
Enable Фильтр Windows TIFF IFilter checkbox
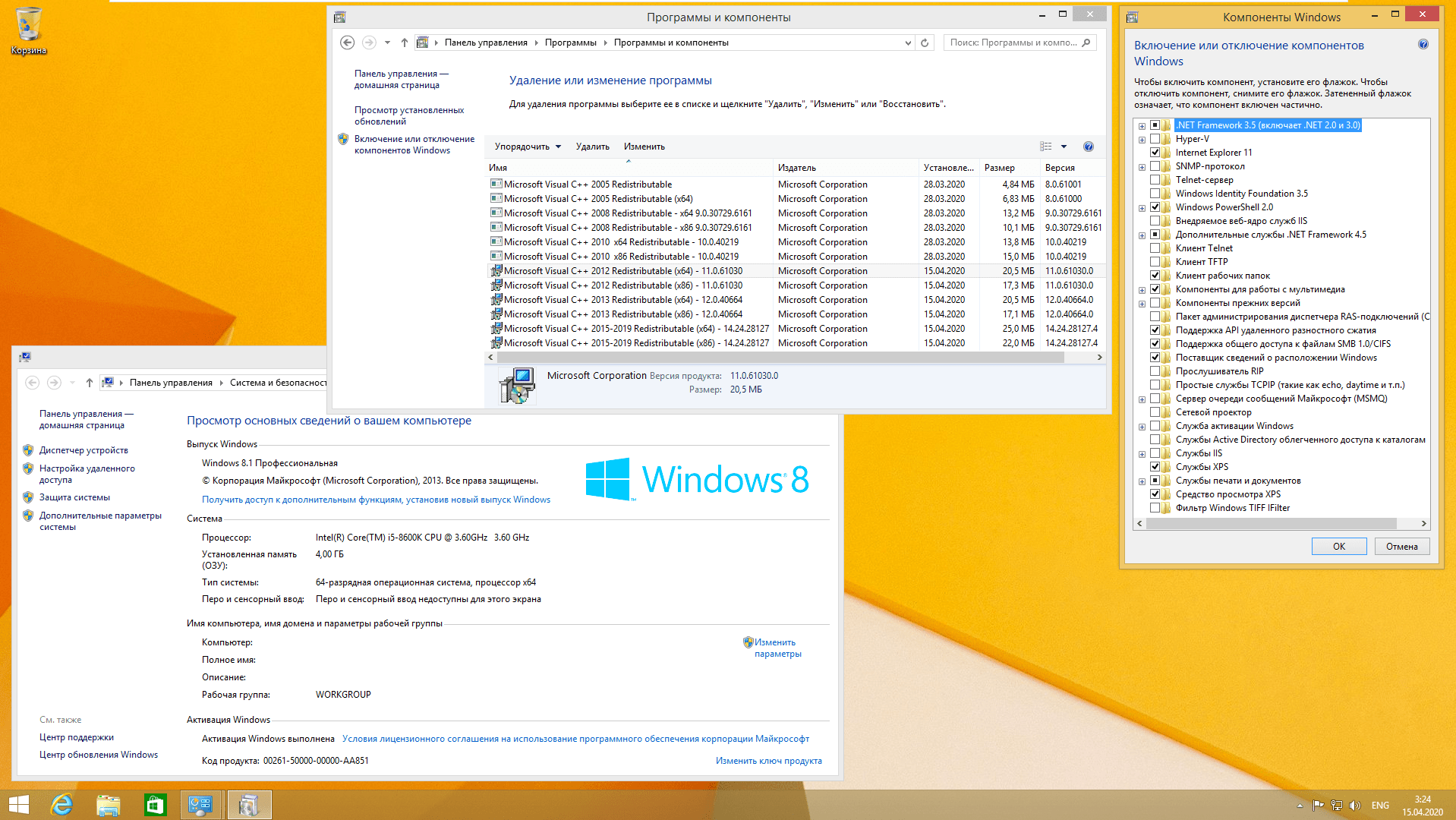(x=1155, y=508)
